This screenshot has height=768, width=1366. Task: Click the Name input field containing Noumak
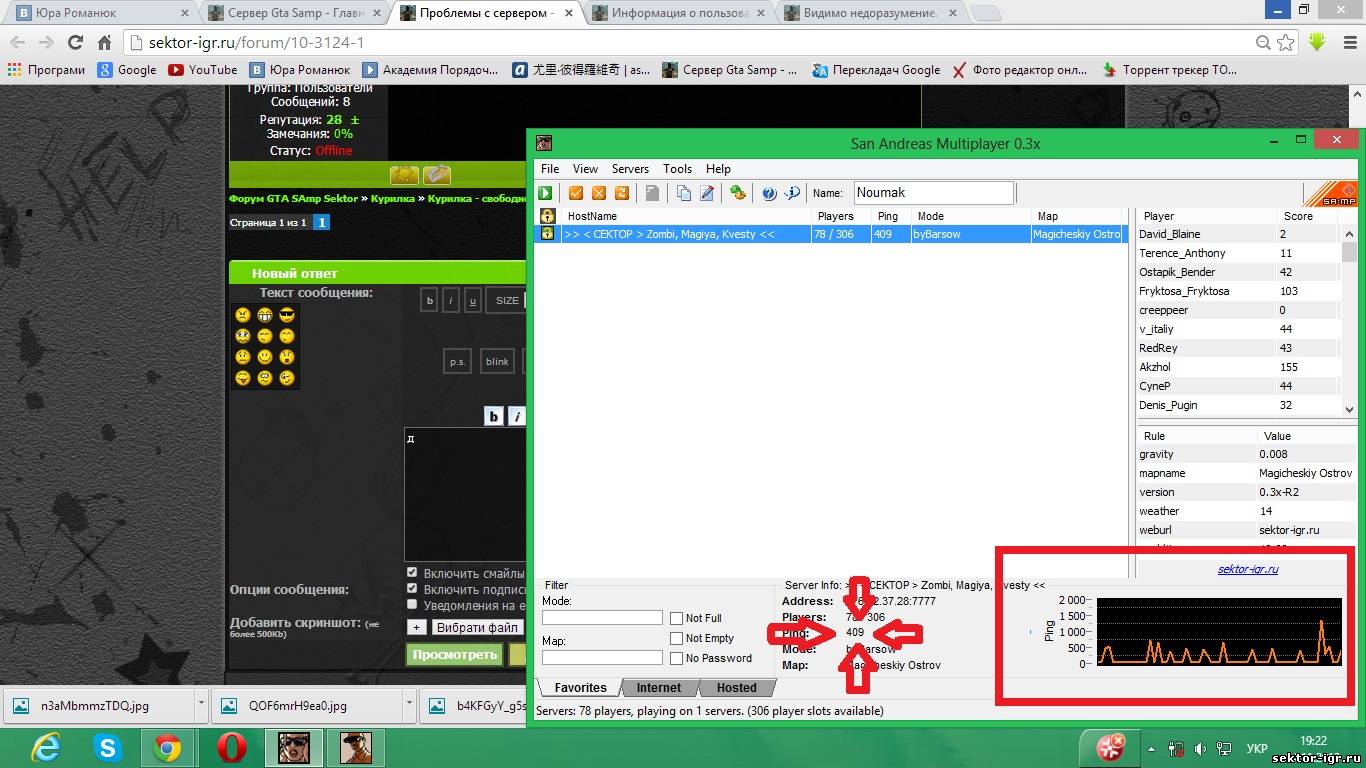(x=932, y=193)
